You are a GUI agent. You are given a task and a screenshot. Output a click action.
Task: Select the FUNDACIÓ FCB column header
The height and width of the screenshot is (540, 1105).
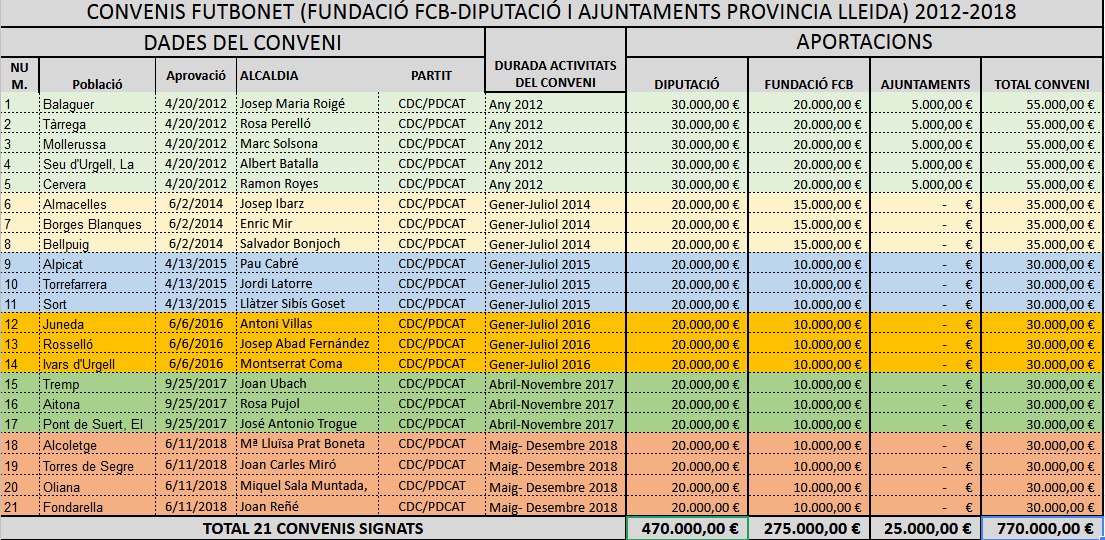808,85
